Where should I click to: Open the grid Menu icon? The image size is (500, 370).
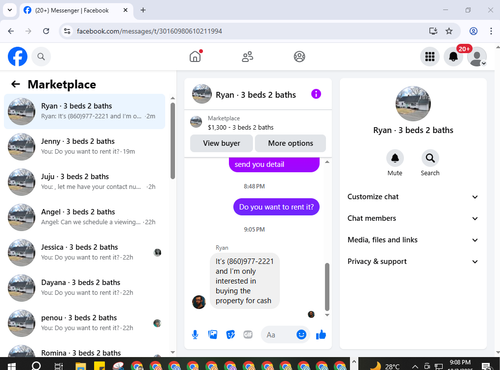(430, 57)
